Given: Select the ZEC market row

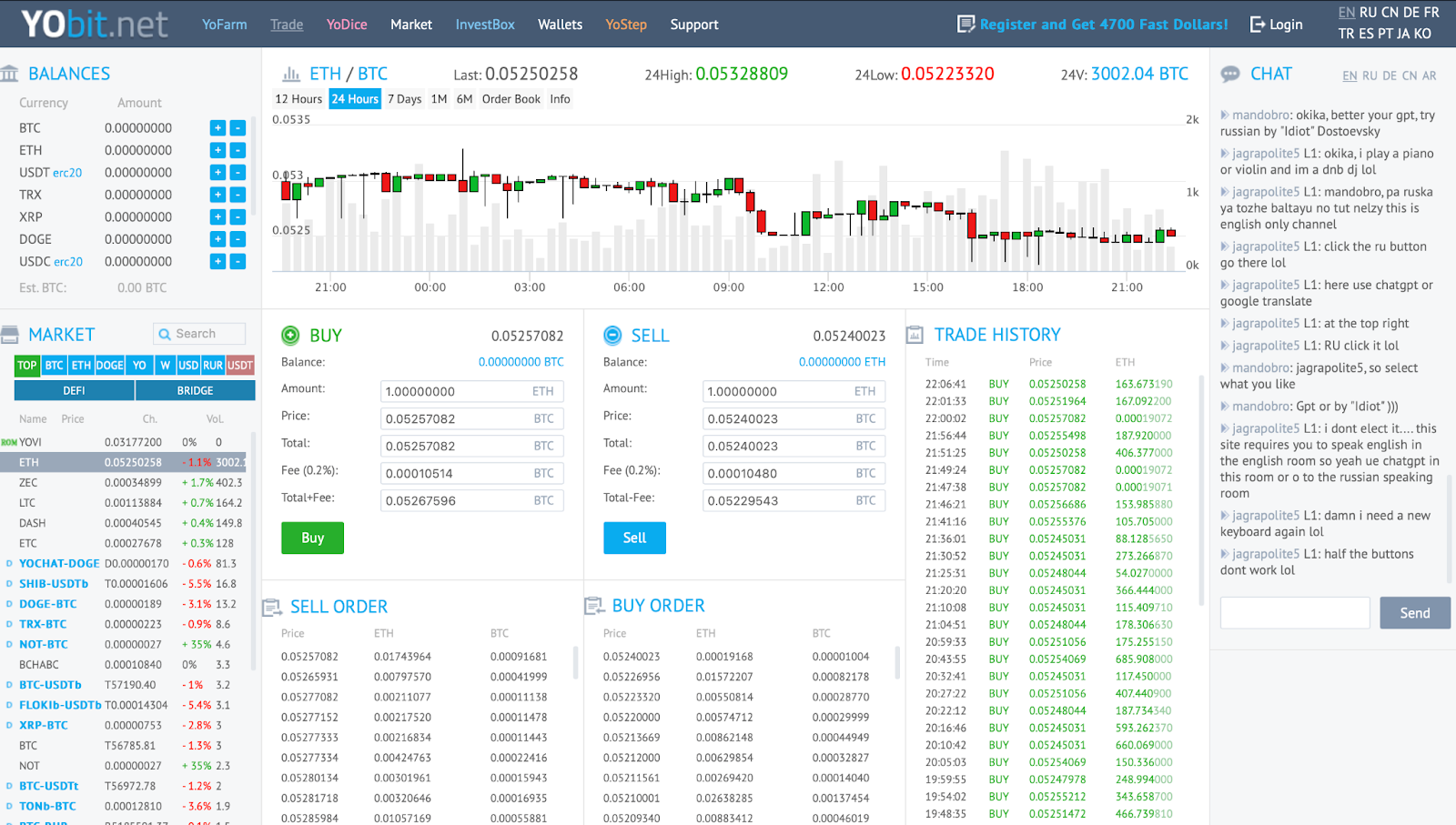Looking at the screenshot, I should [127, 483].
